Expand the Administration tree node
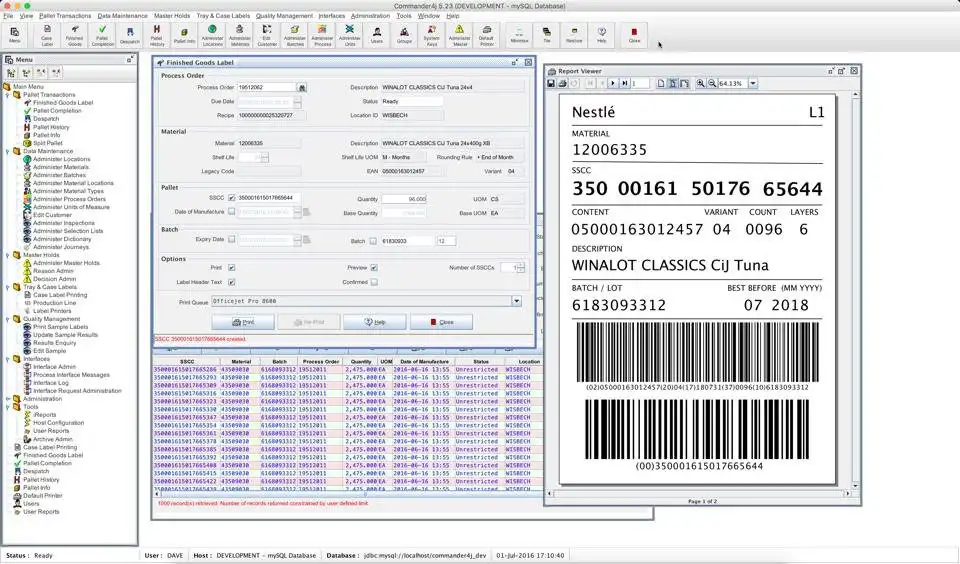The width and height of the screenshot is (960, 564). 8,399
